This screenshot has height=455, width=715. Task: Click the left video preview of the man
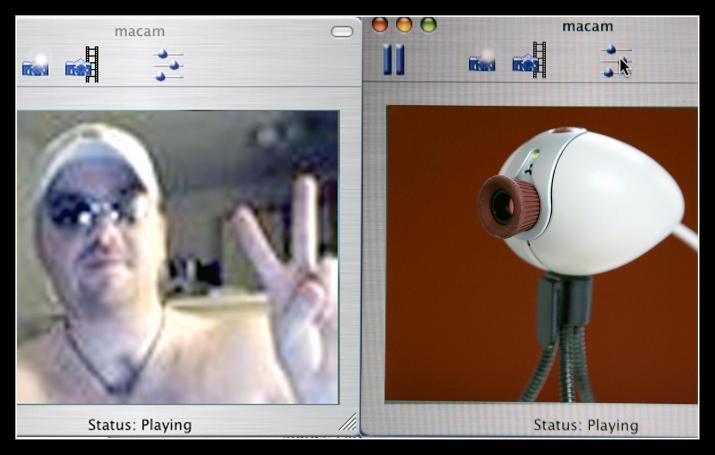(177, 256)
